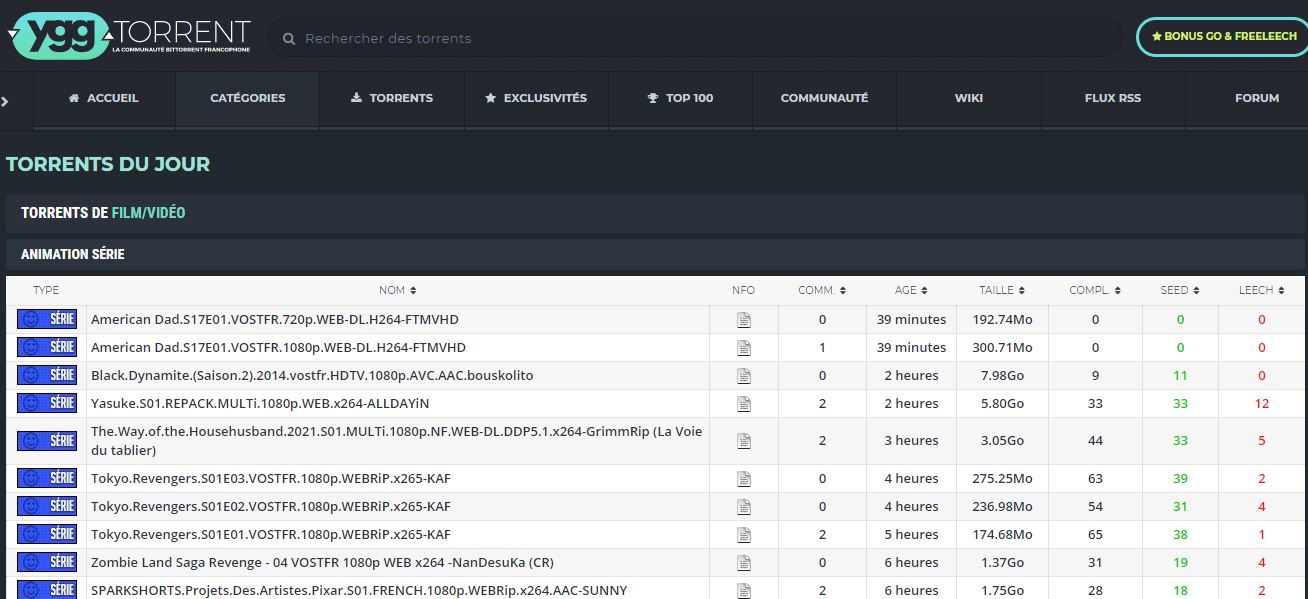Click Série badge for Way of the Househusband
The width and height of the screenshot is (1308, 599).
coord(47,440)
